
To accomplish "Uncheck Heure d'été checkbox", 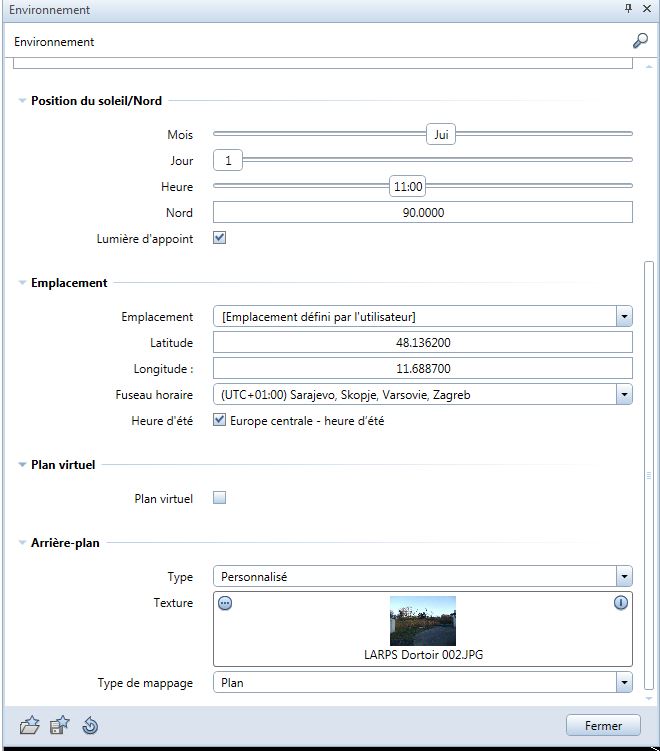I will pyautogui.click(x=219, y=420).
